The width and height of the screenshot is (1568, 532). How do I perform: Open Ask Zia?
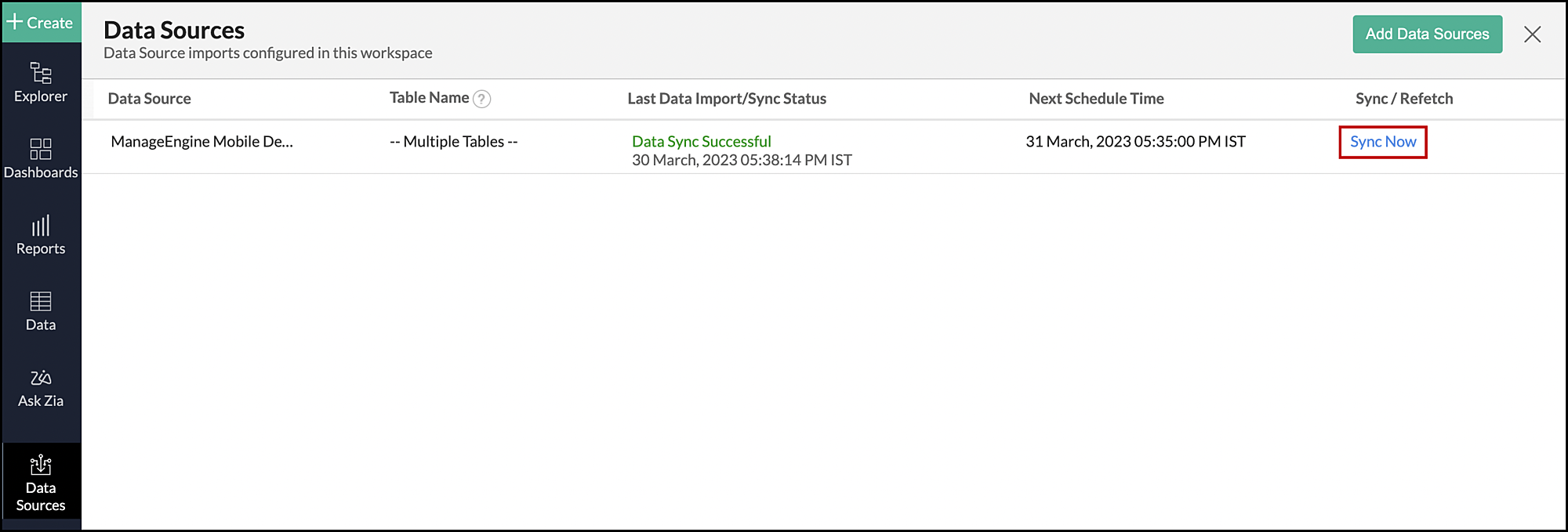pos(41,385)
